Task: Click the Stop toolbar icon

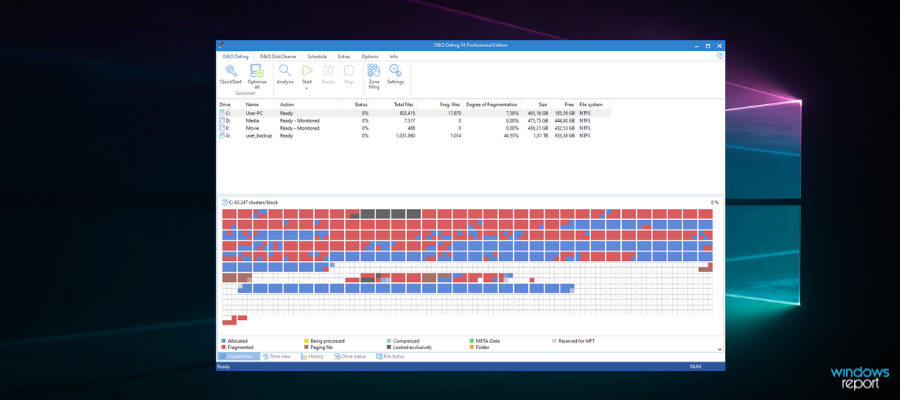Action: coord(348,71)
